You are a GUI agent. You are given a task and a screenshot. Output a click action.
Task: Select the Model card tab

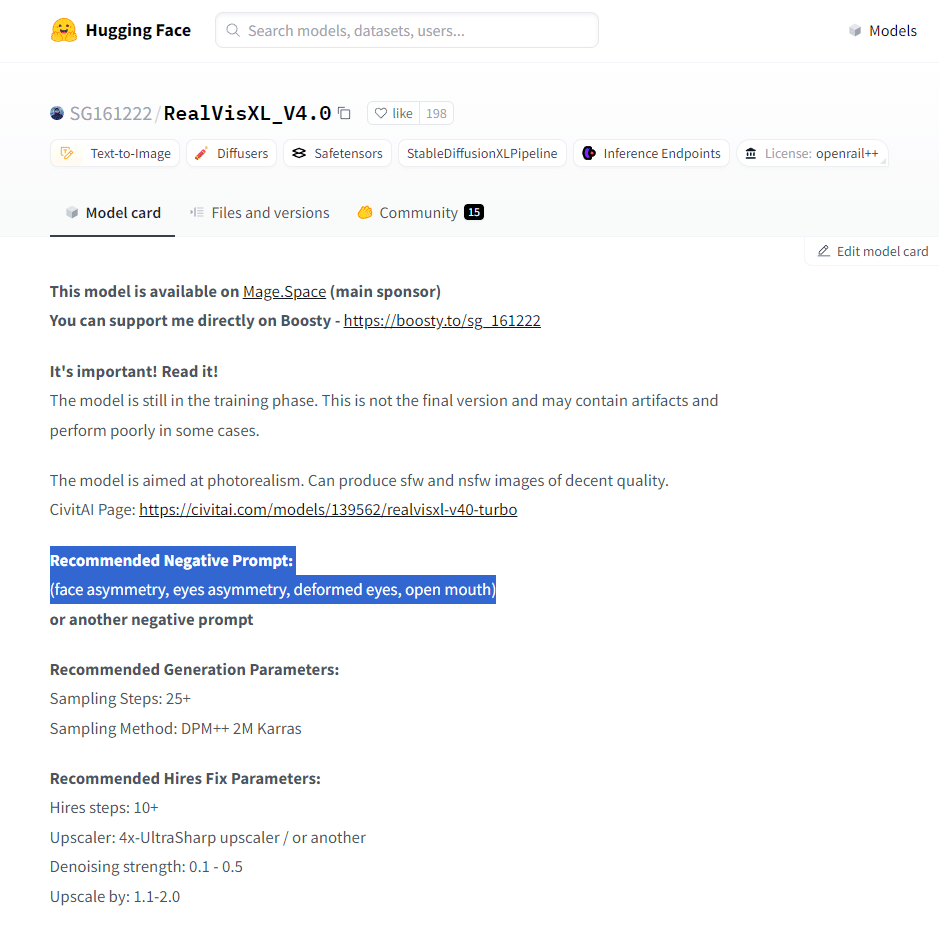(112, 212)
